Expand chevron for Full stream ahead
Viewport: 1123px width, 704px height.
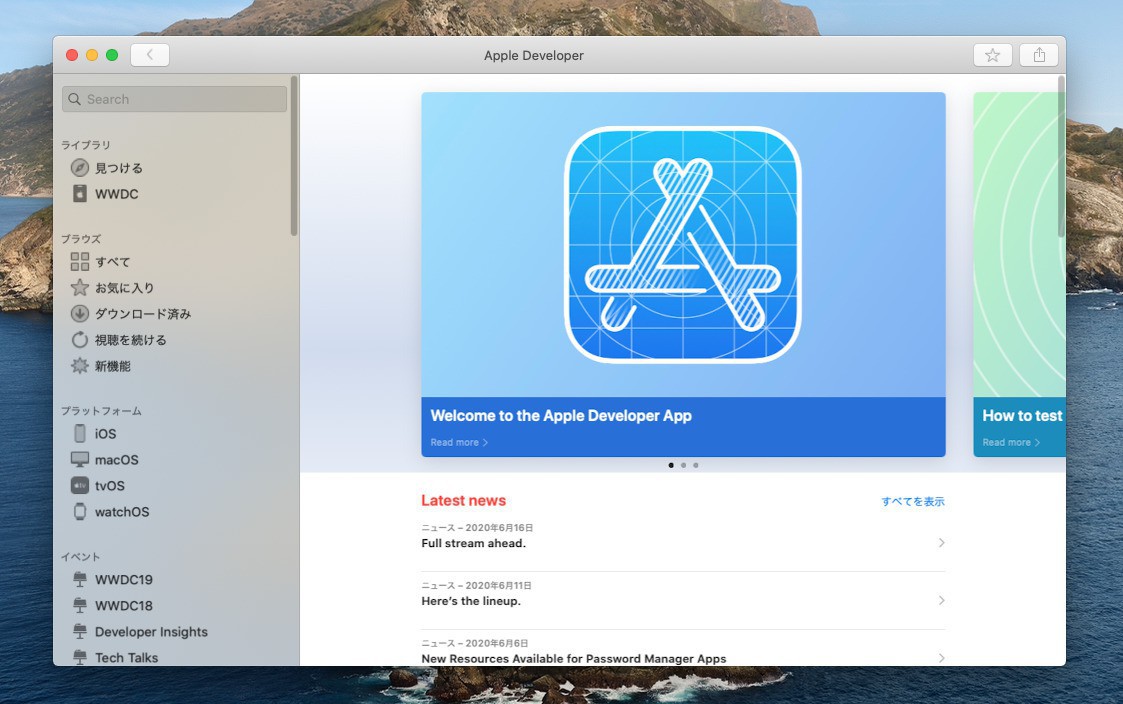pyautogui.click(x=941, y=543)
